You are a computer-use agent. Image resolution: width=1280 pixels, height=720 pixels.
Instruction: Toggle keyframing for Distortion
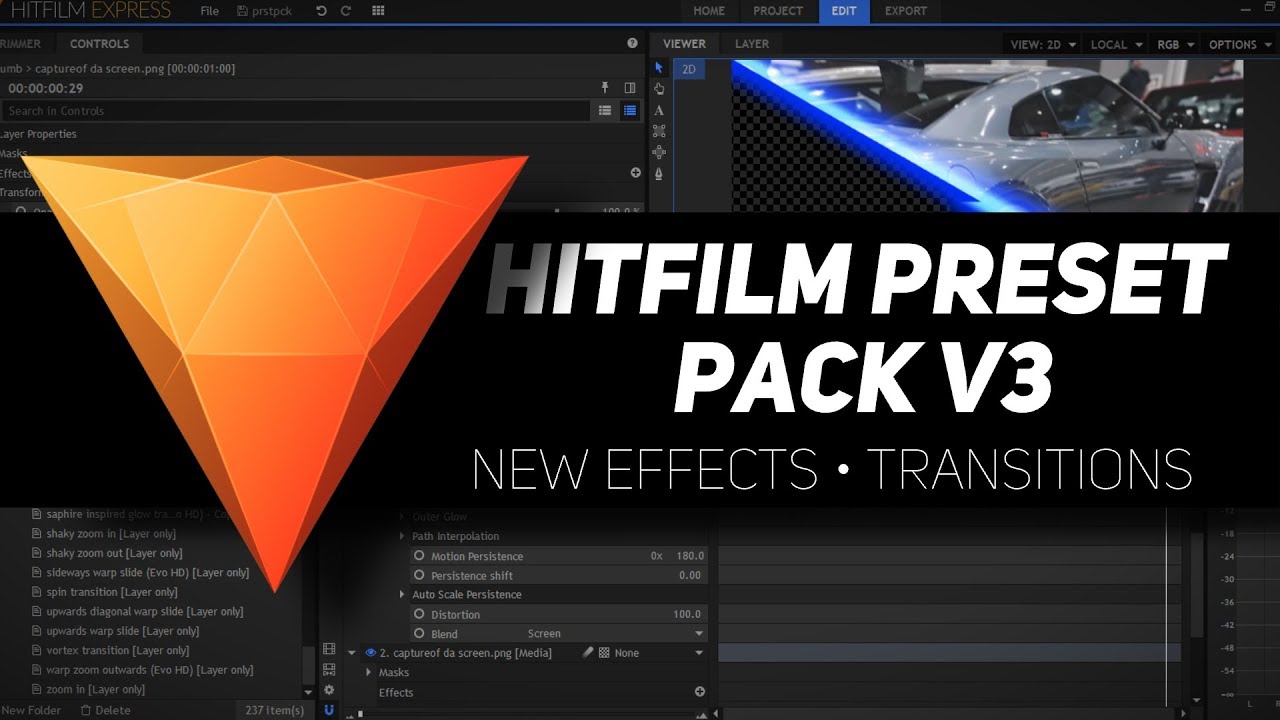420,614
